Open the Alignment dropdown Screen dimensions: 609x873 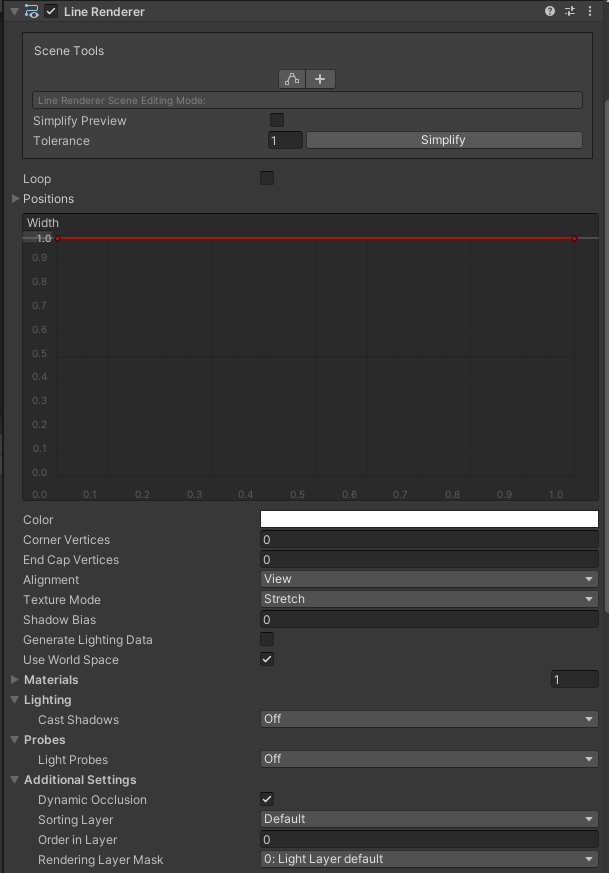tap(428, 579)
